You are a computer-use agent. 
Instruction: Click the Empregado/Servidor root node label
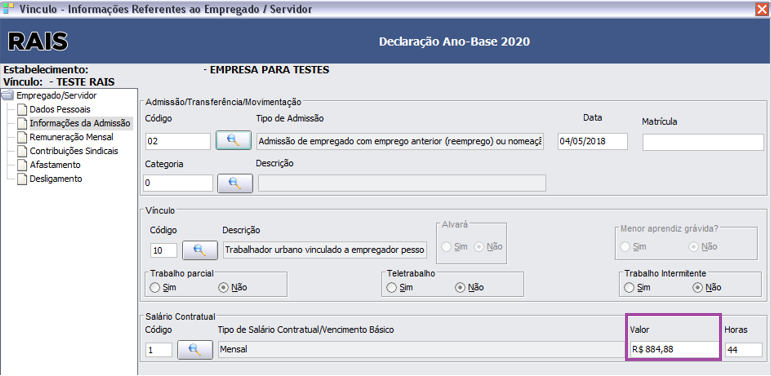coord(56,95)
